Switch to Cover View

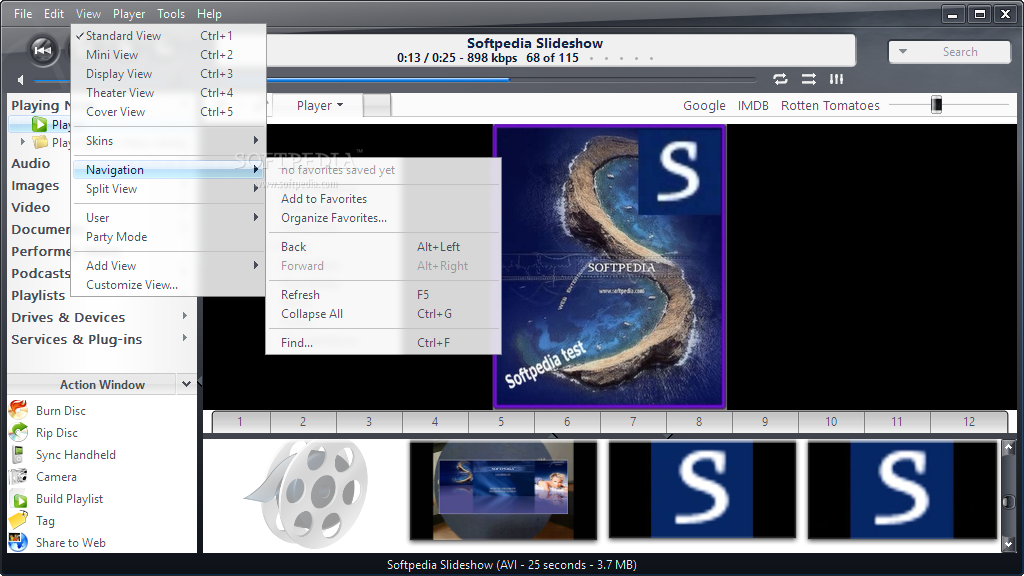[x=168, y=112]
